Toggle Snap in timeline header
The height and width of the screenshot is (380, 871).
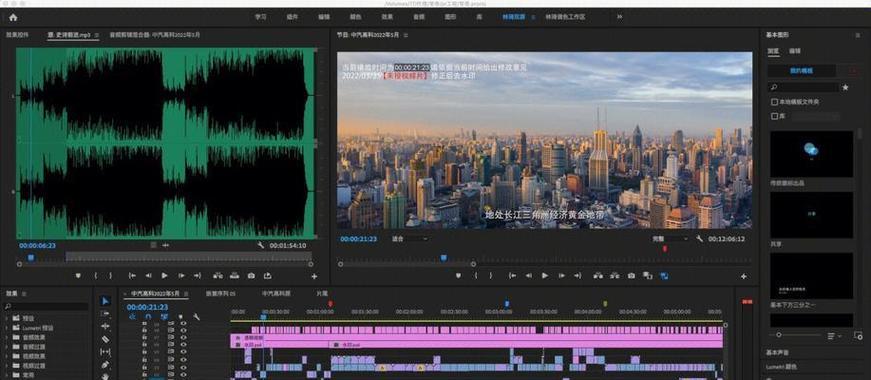point(148,317)
